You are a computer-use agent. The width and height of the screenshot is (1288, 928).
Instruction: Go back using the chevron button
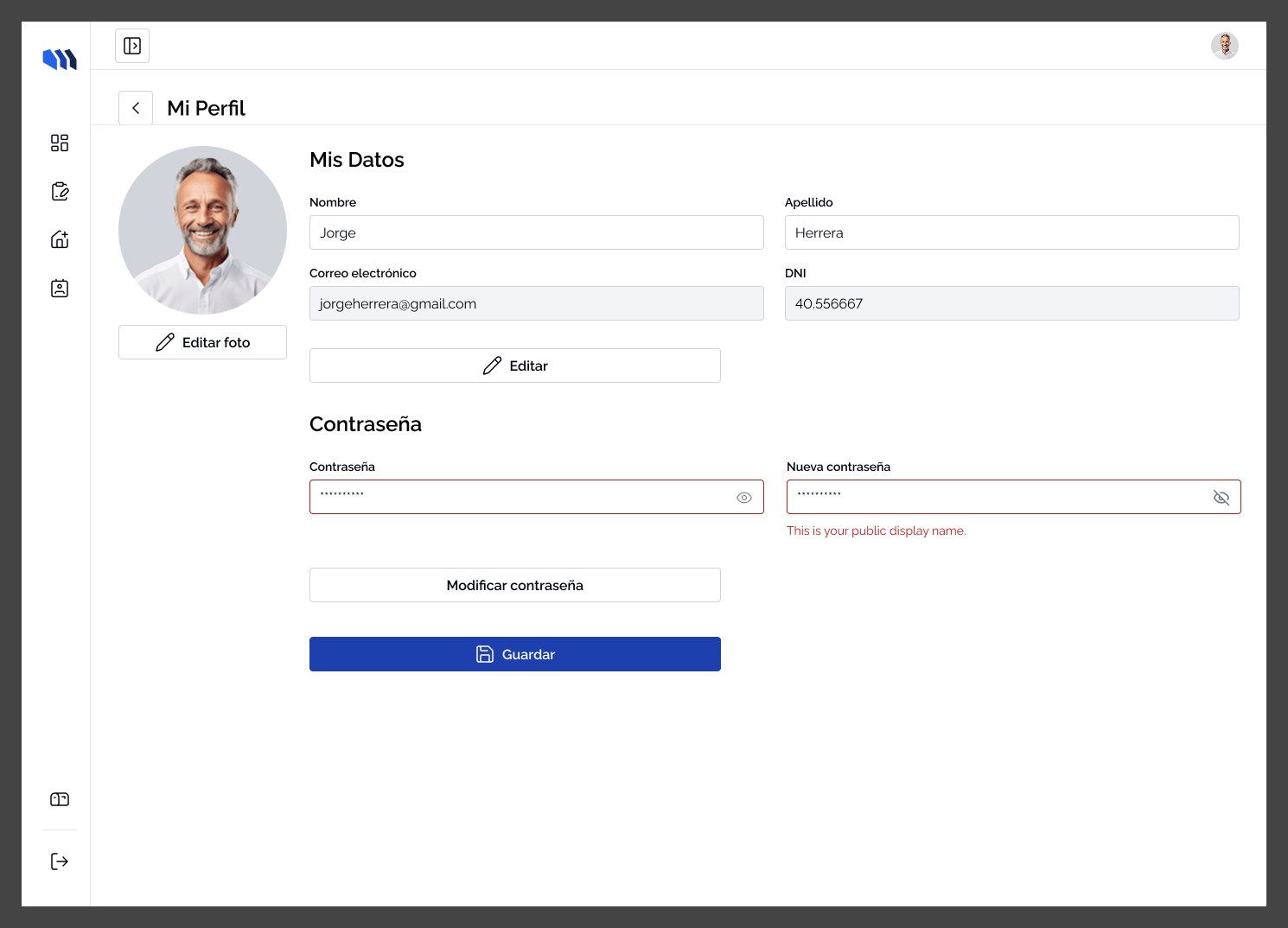pos(136,108)
